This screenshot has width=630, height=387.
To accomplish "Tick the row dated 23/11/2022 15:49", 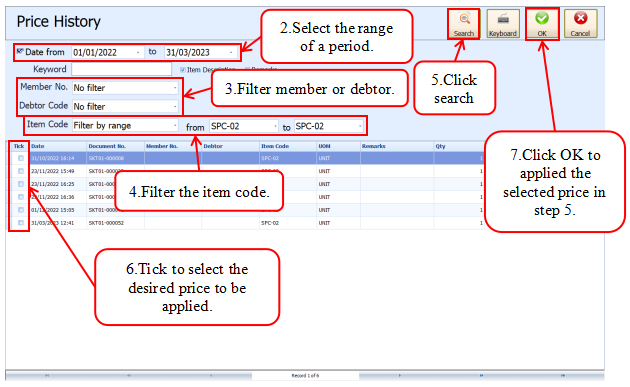I will click(21, 171).
